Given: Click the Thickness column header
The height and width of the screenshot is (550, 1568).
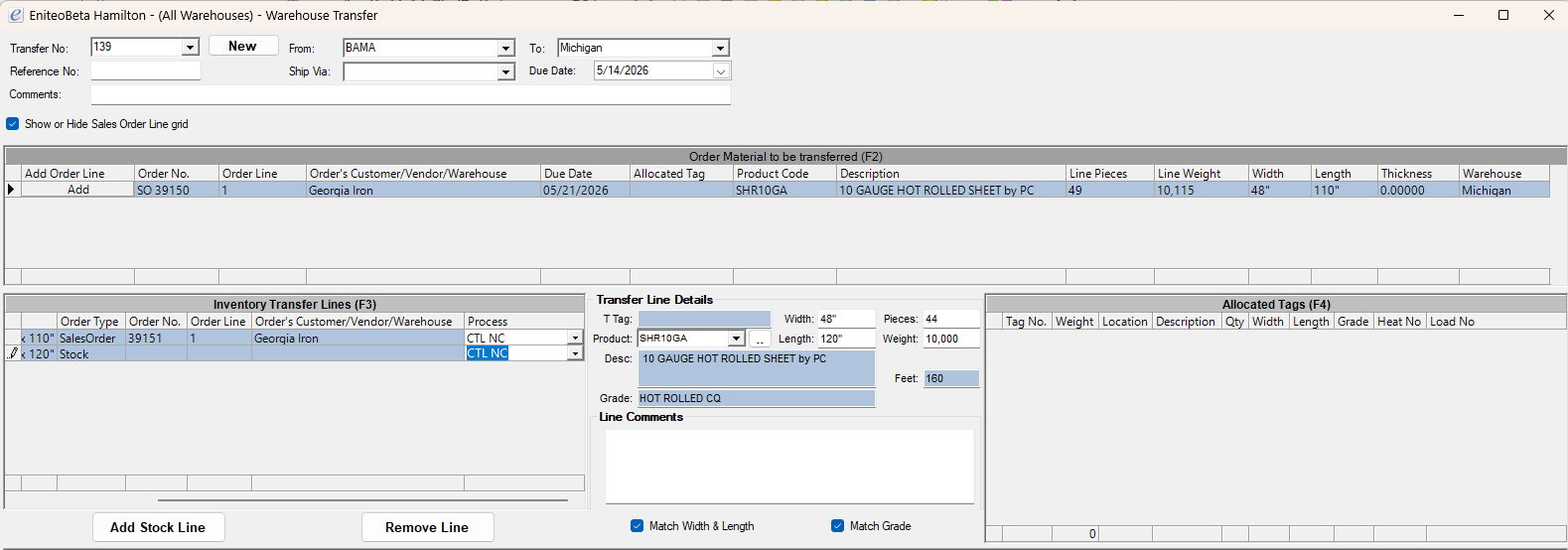Looking at the screenshot, I should 1418,173.
